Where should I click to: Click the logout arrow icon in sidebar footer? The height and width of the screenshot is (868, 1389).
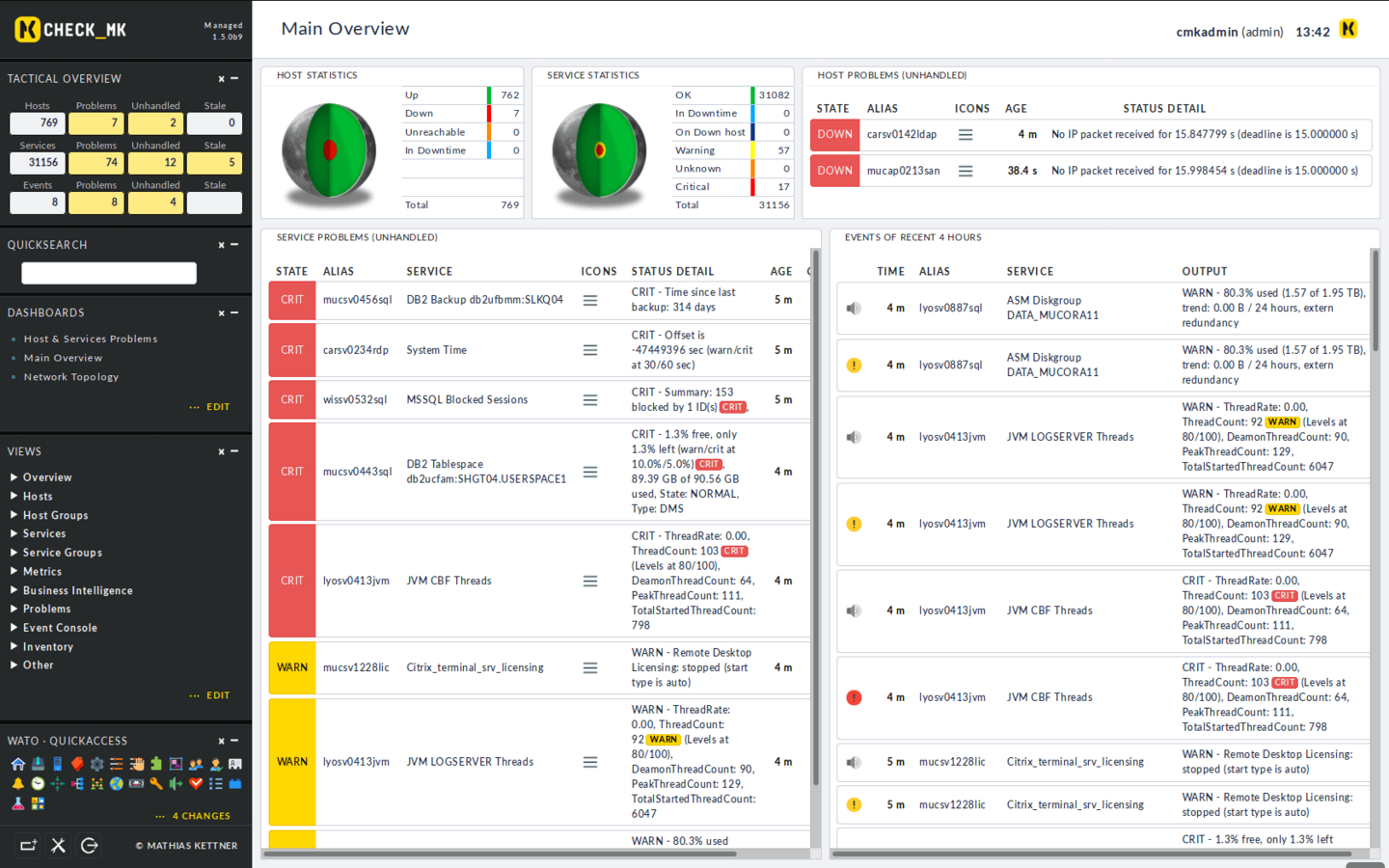tap(90, 846)
